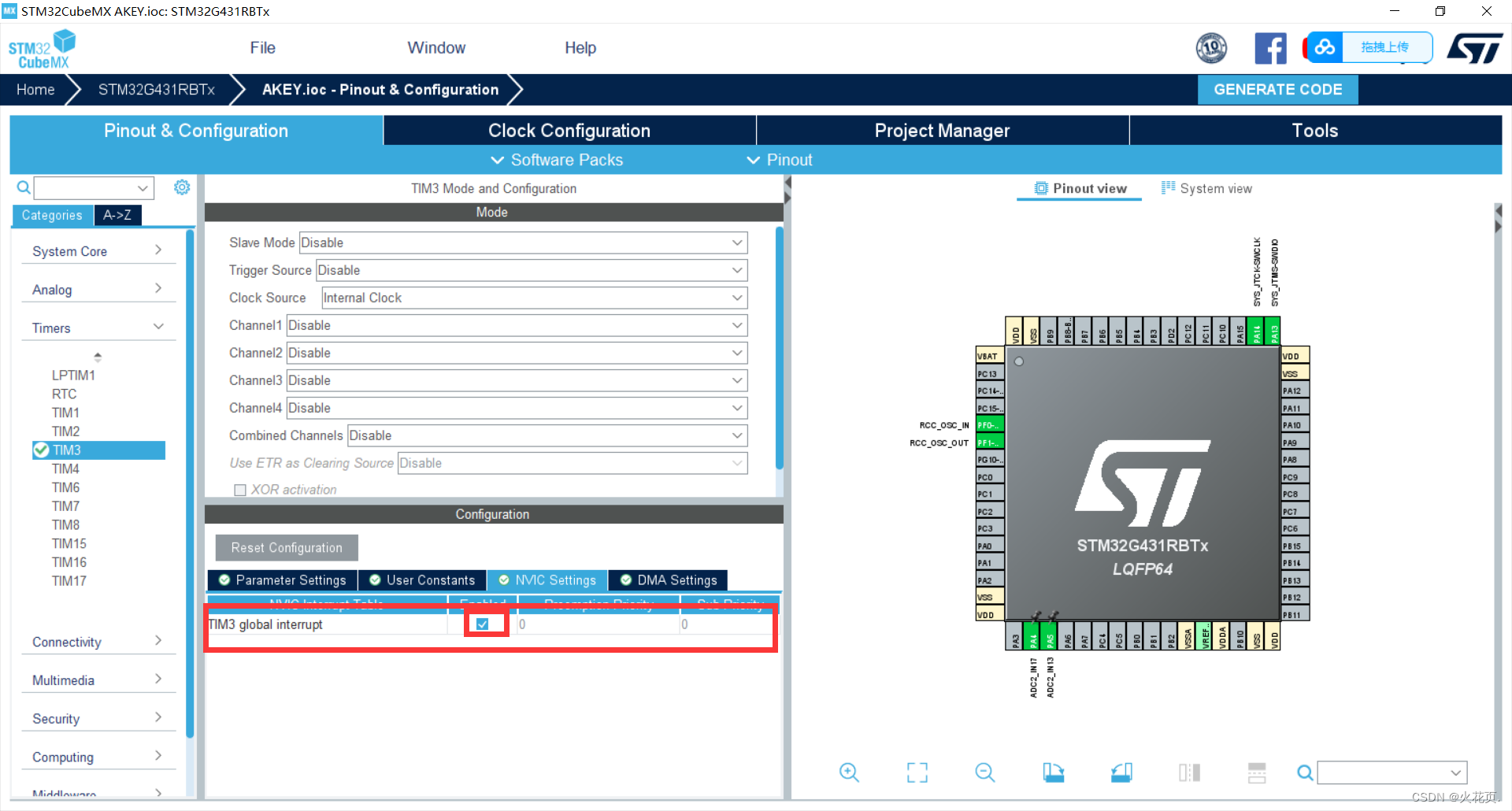
Task: Open the Help menu
Action: (x=580, y=48)
